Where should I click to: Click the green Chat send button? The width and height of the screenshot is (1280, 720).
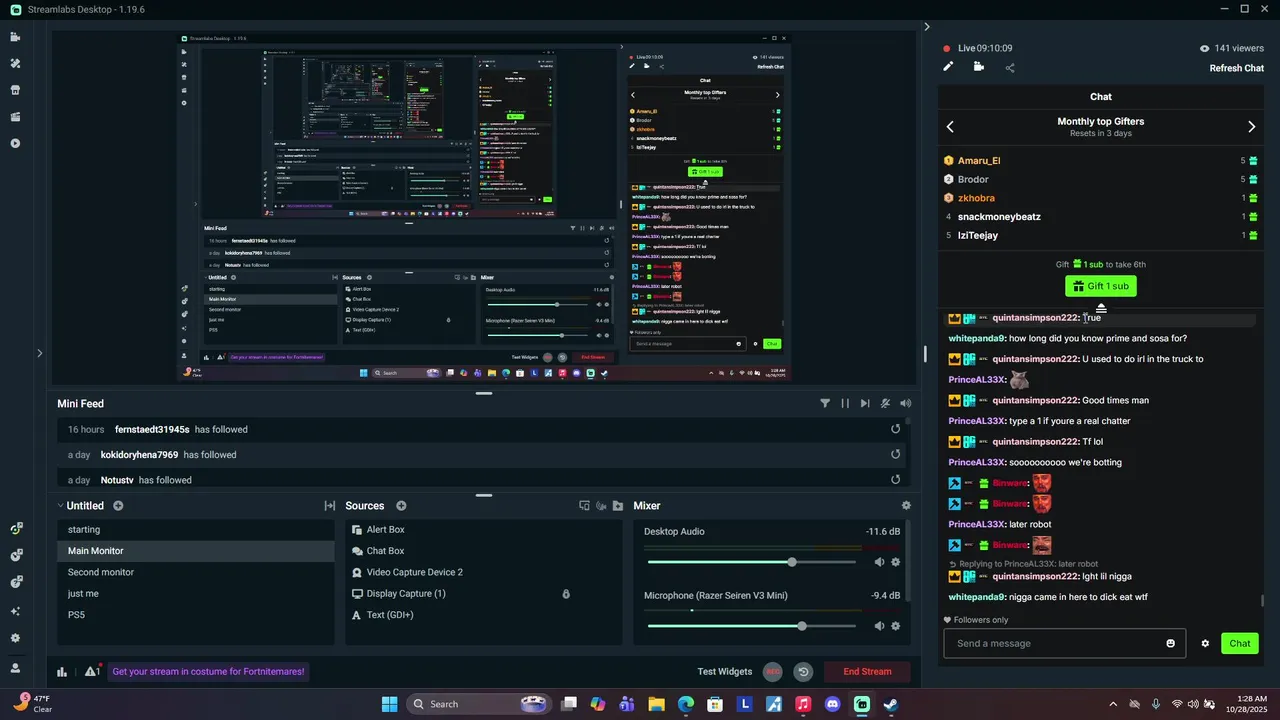click(x=1240, y=643)
